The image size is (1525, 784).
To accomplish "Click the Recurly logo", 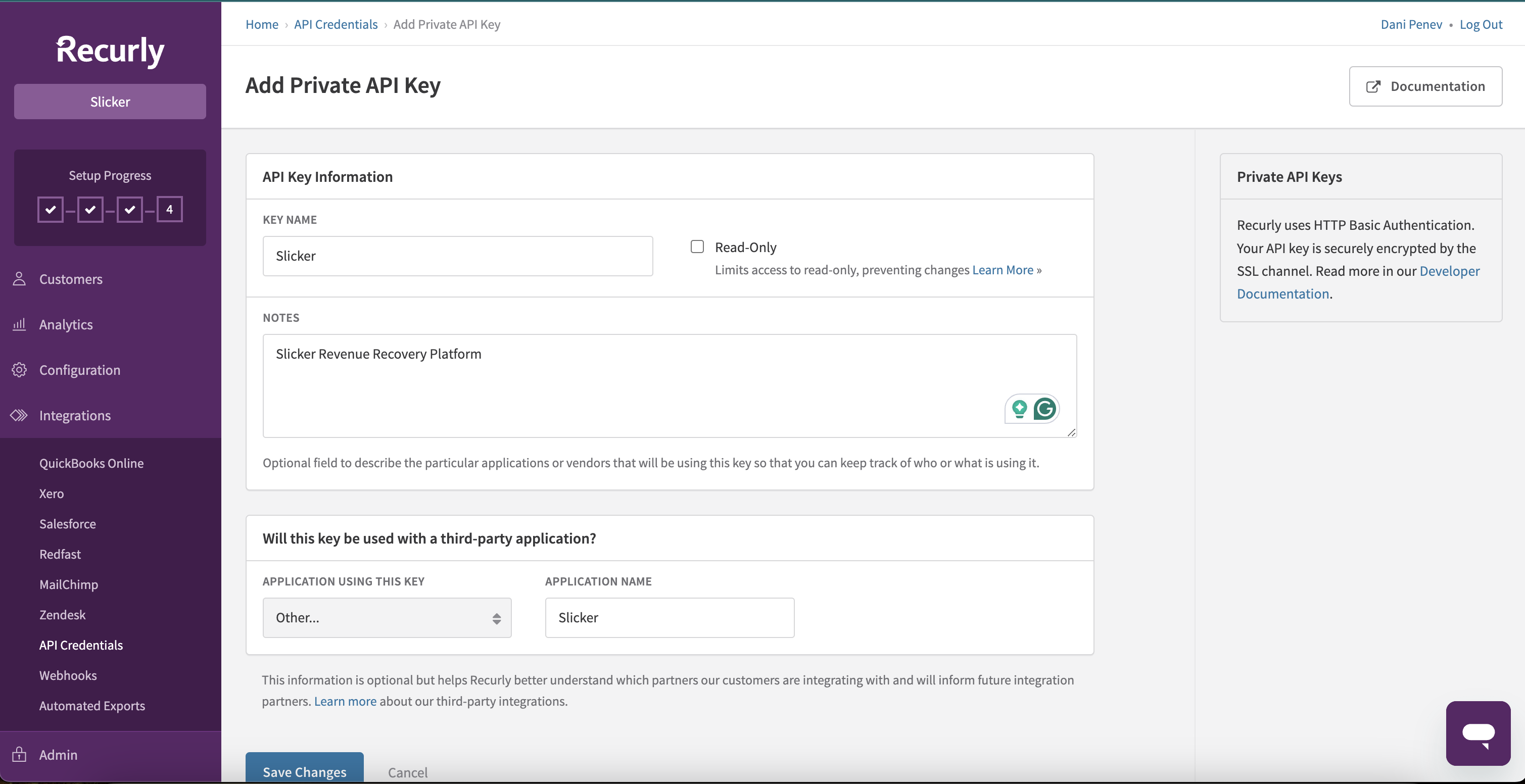I will (x=110, y=51).
